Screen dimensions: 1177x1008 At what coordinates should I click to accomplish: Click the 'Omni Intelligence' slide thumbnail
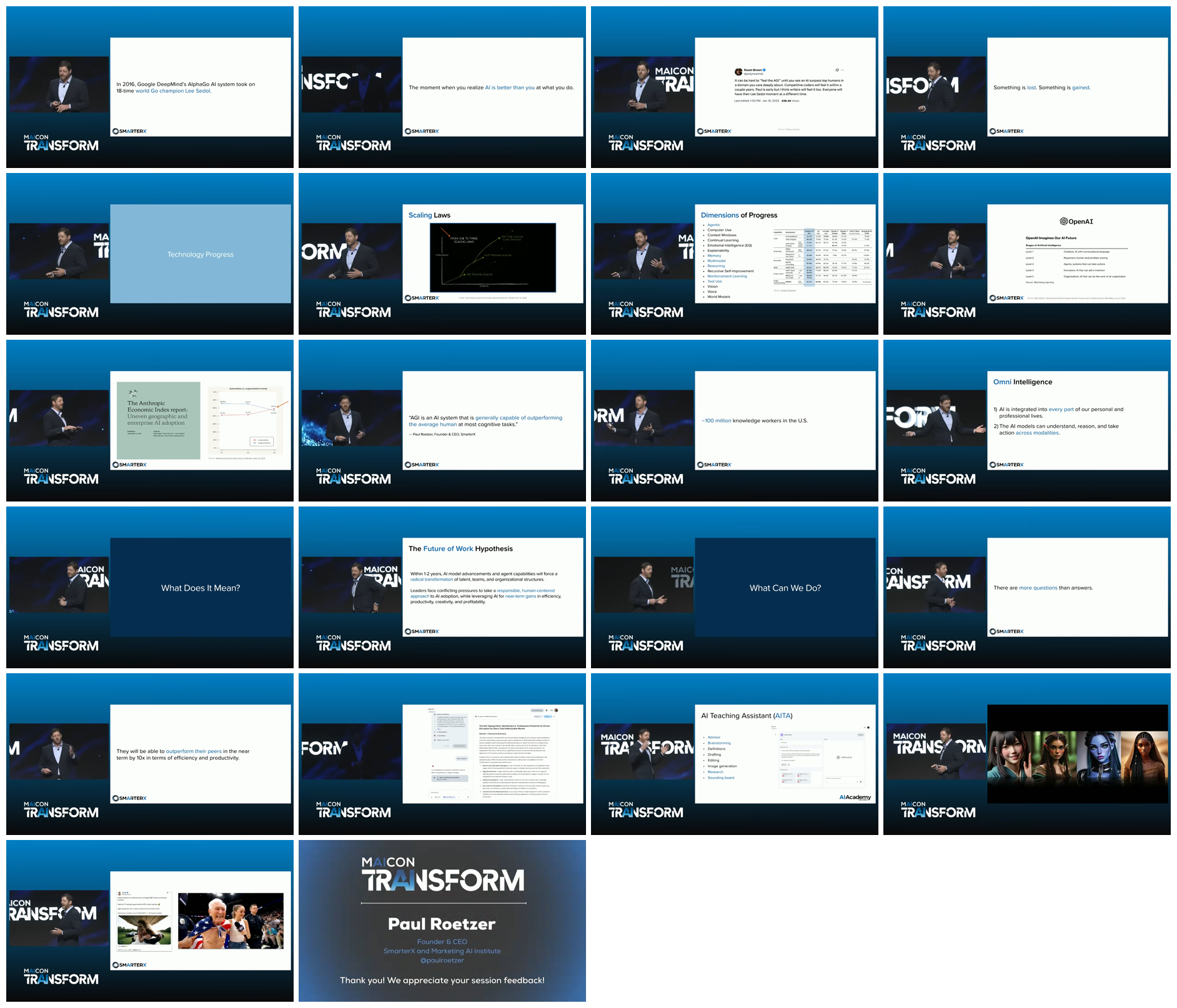tap(1027, 420)
